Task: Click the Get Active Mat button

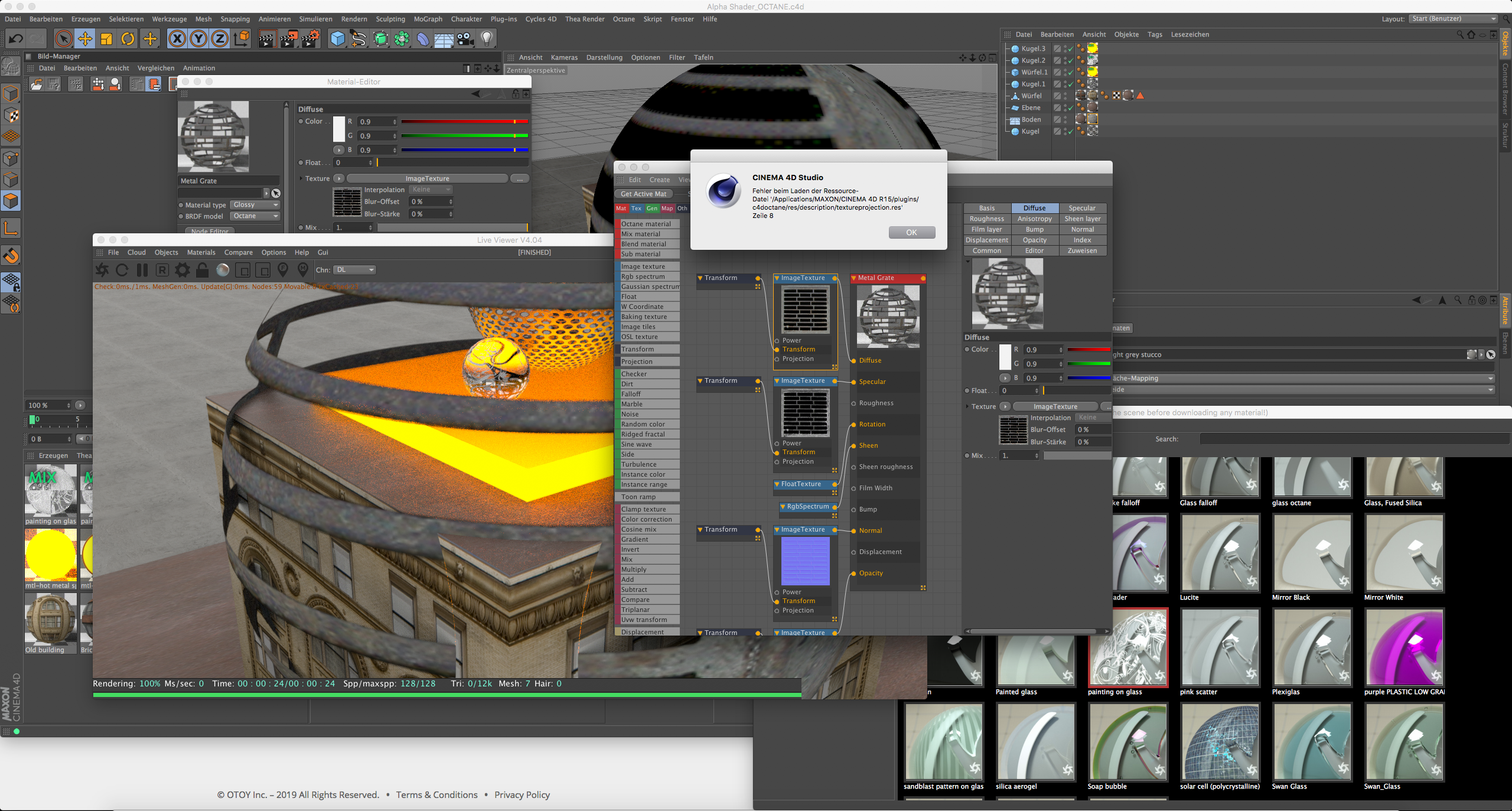Action: pyautogui.click(x=643, y=194)
